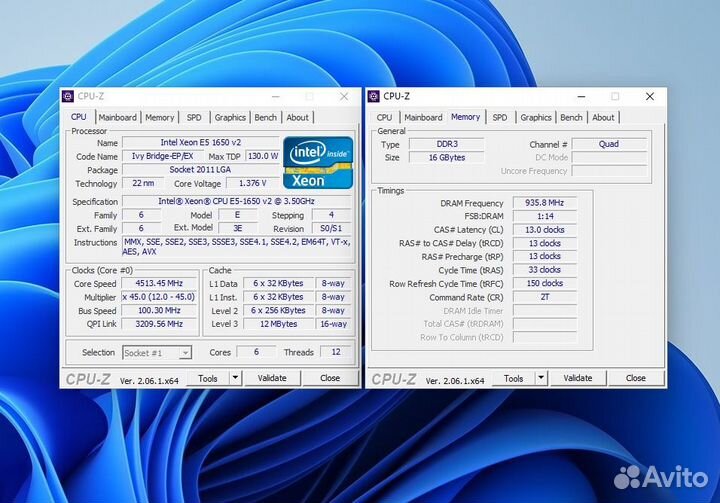The image size is (720, 503).
Task: Click Tools button in left CPU-Z window
Action: [208, 378]
